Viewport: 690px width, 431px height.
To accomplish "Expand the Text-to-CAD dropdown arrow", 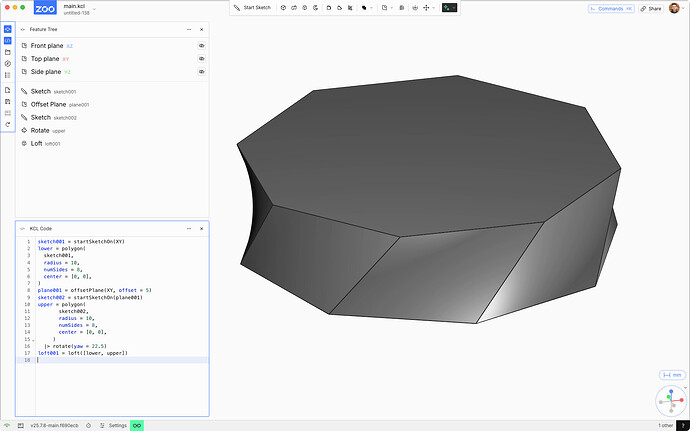I will click(454, 8).
